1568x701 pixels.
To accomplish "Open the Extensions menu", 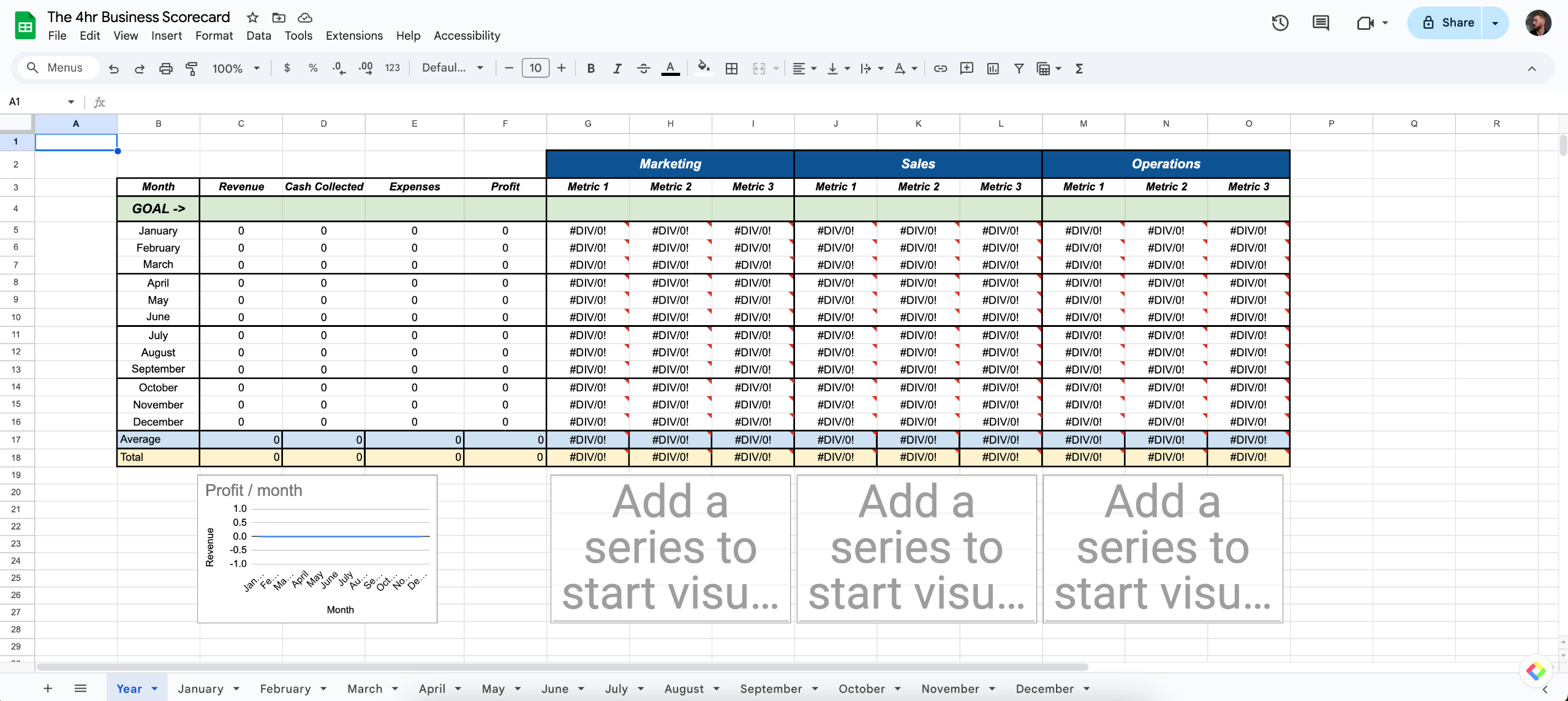I will point(354,36).
